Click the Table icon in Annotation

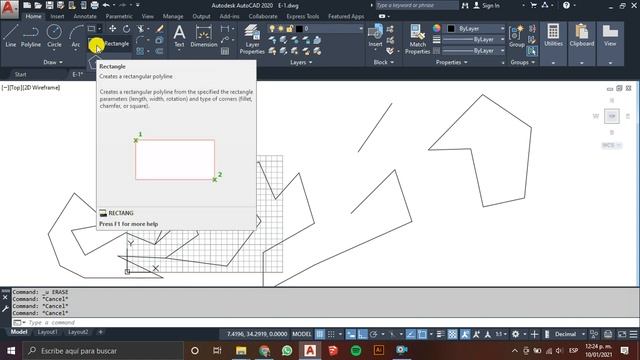pyautogui.click(x=225, y=51)
